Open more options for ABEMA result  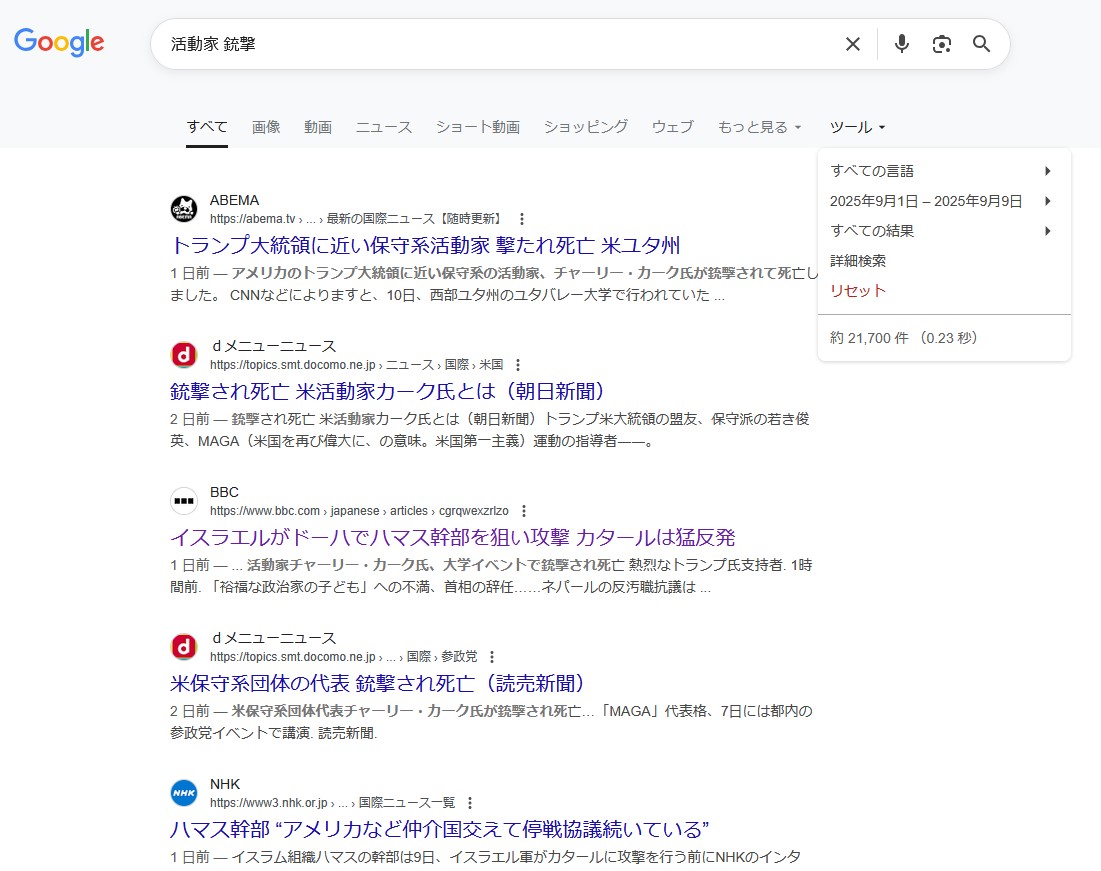(521, 219)
